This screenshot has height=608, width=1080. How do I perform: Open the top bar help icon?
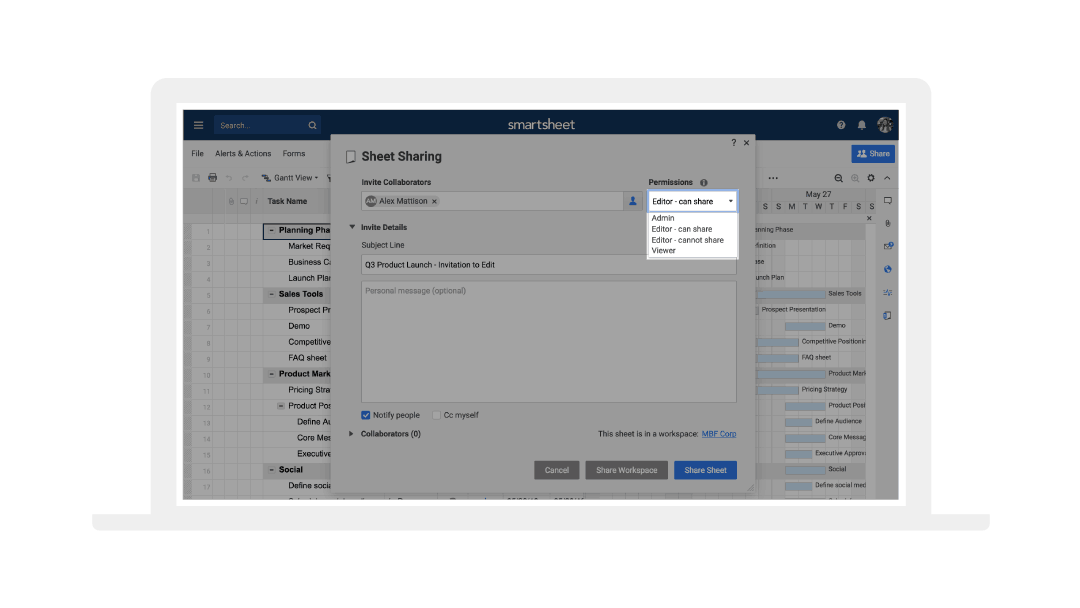[x=841, y=125]
